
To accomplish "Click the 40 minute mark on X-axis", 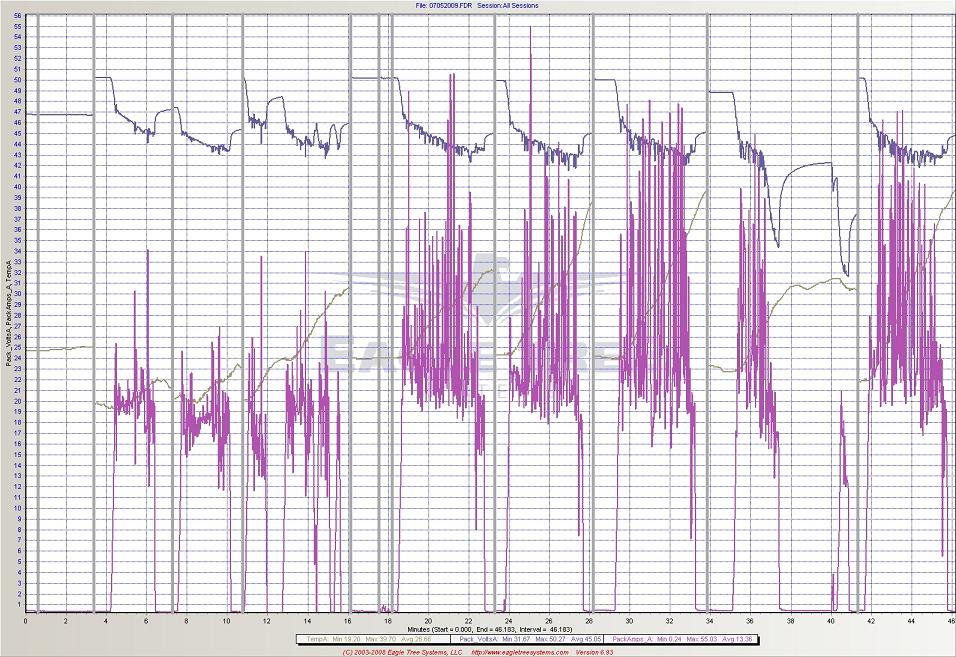I will pos(831,621).
